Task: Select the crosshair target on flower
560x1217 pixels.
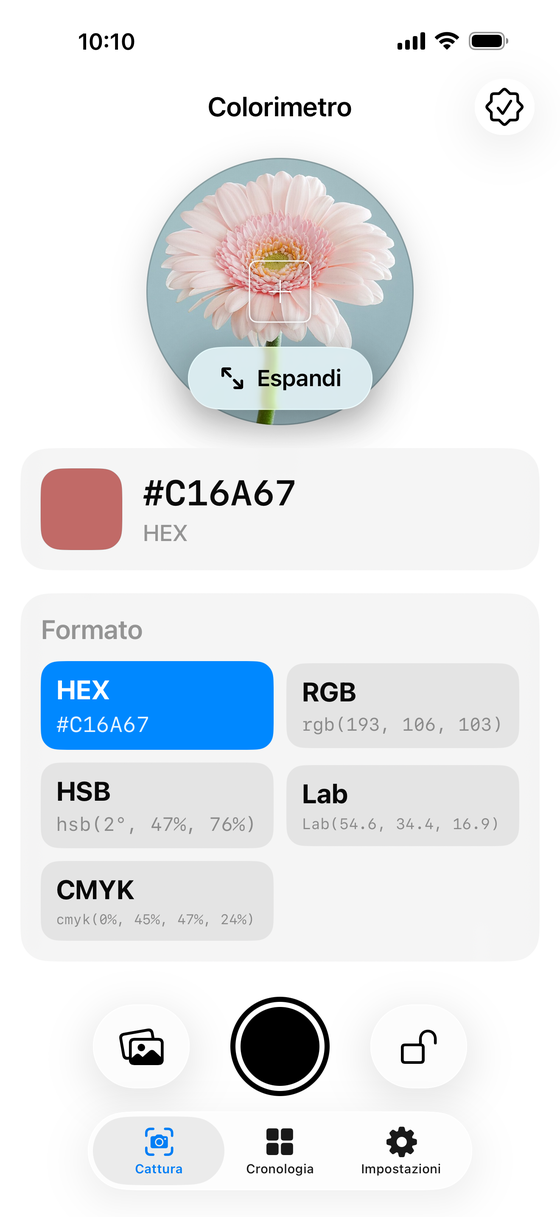Action: [x=280, y=291]
